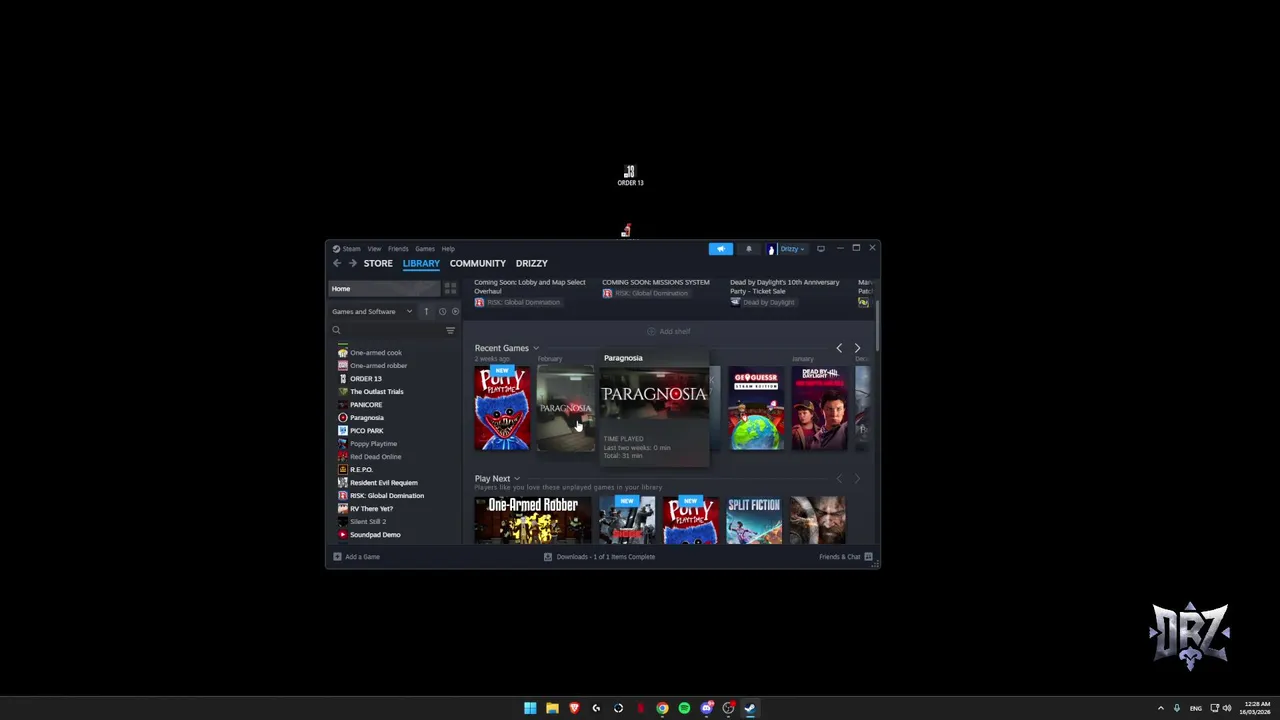Select Resident Evil Requiem in library list
Viewport: 1280px width, 720px height.
click(x=383, y=482)
